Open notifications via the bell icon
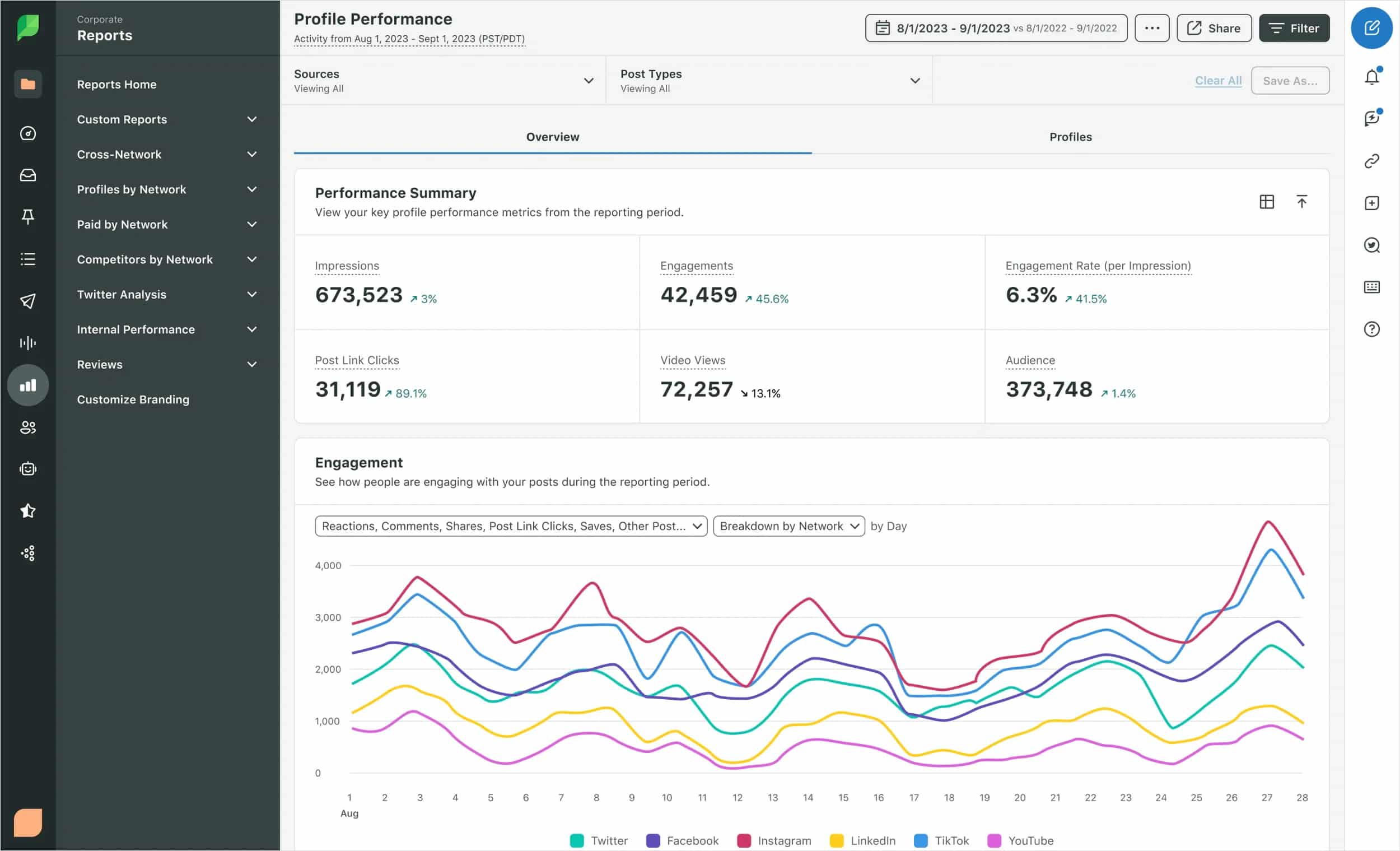The height and width of the screenshot is (851, 1400). [1373, 76]
